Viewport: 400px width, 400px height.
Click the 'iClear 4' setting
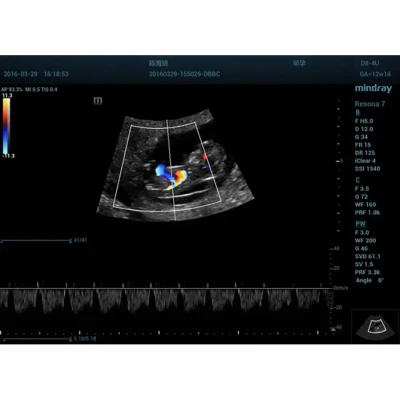pos(365,161)
